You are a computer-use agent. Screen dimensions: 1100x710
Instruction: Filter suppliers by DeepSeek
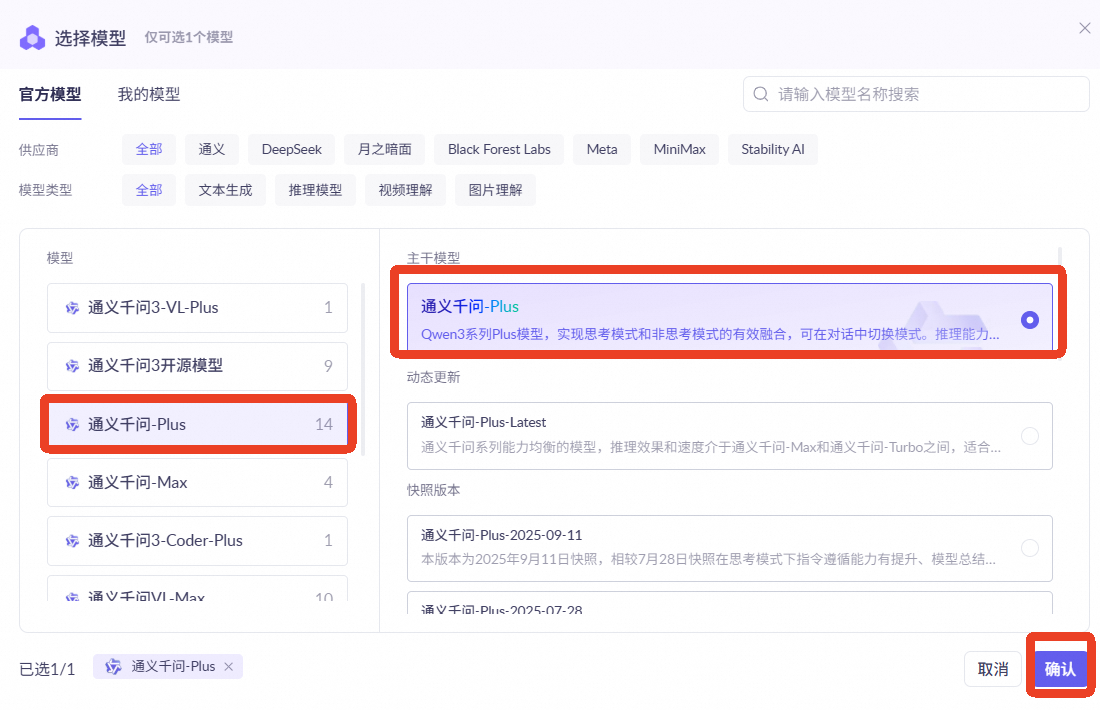pos(291,149)
